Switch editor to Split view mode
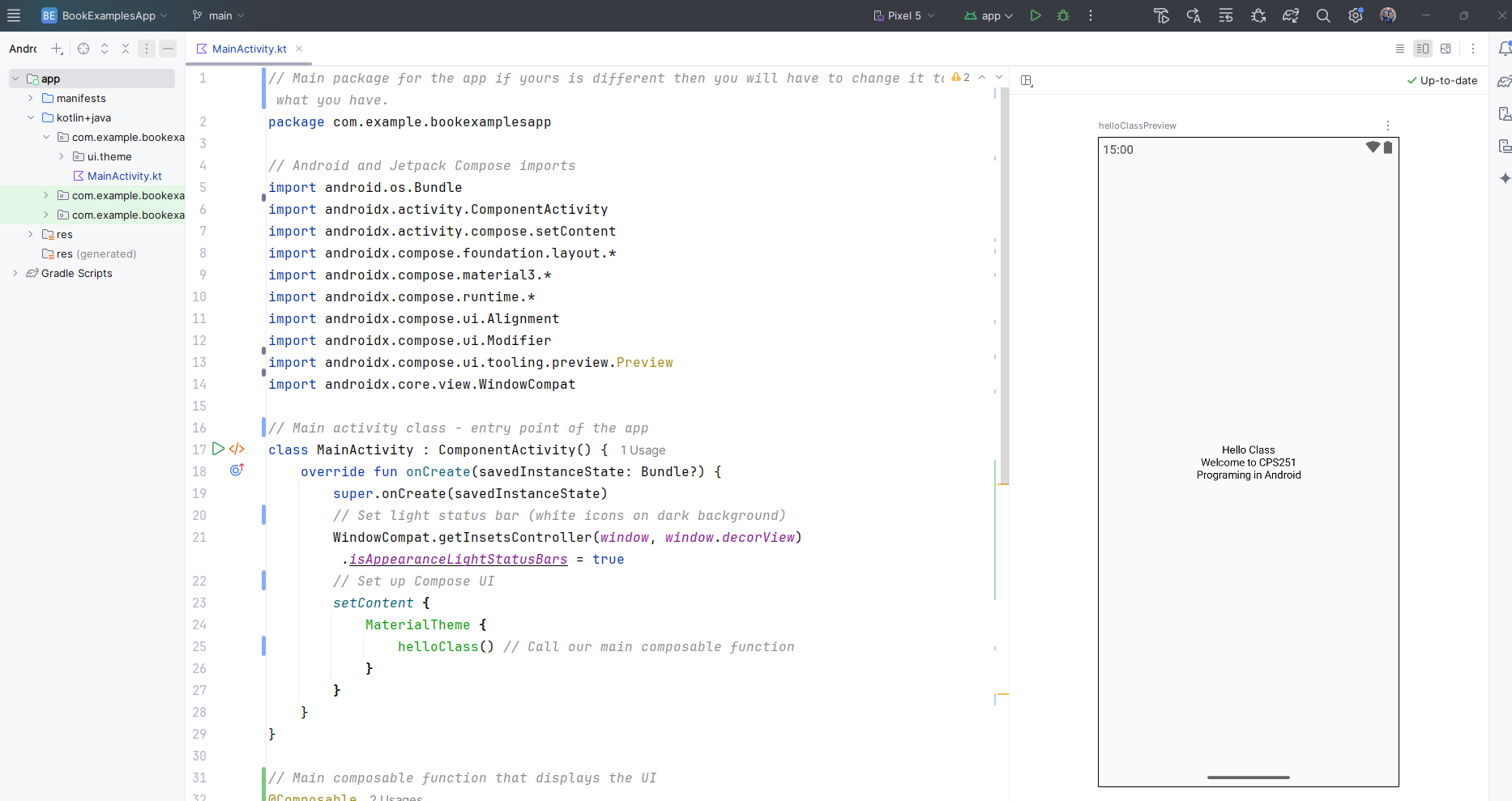This screenshot has height=801, width=1512. point(1422,49)
